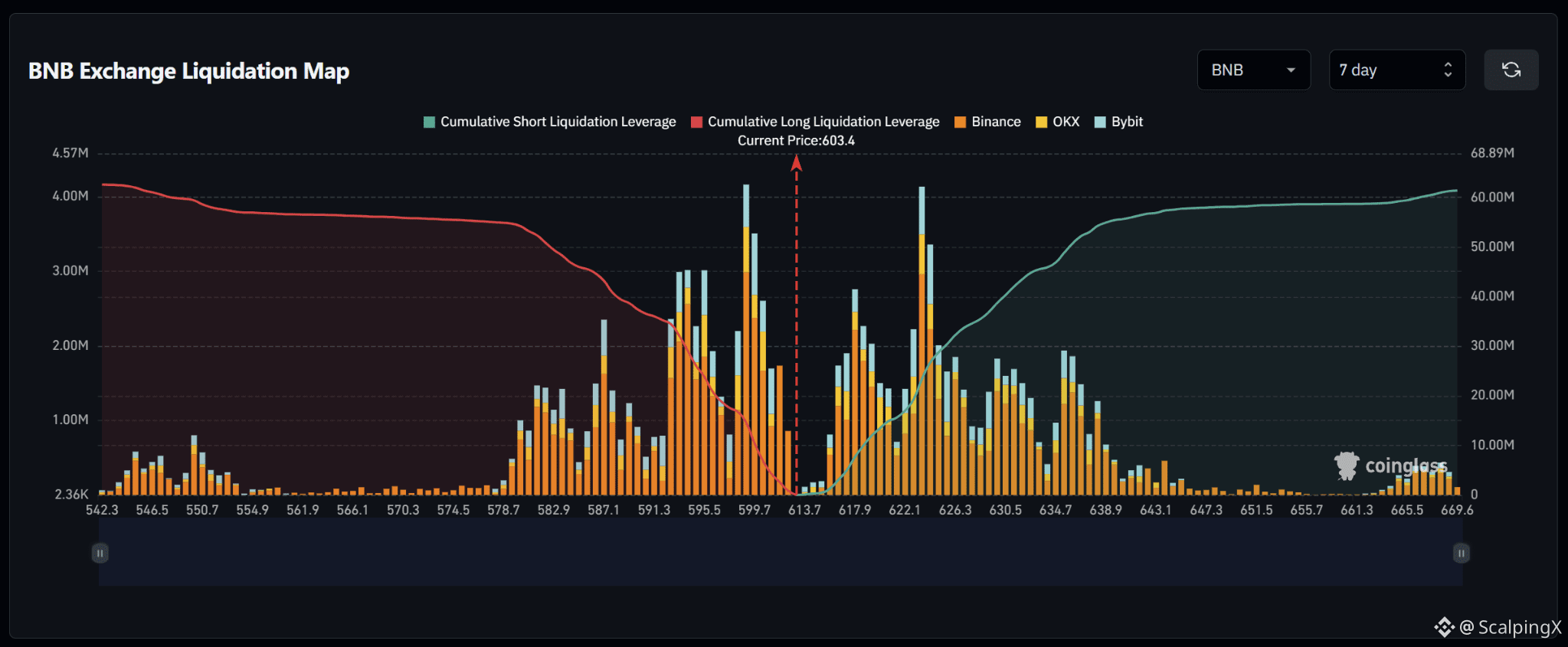Click the 2.00M left axis label

pos(70,345)
